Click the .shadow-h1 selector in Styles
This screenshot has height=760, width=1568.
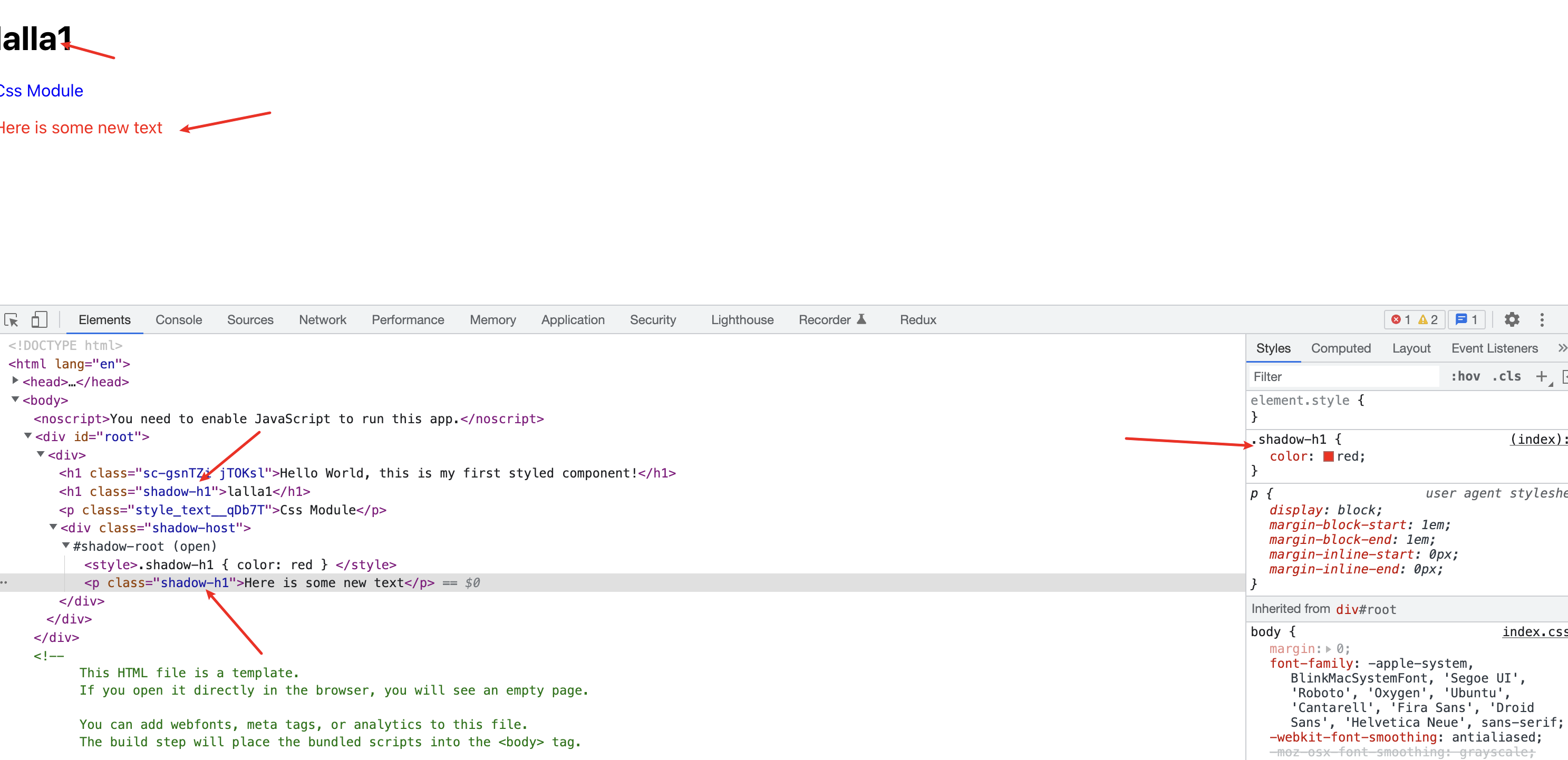pyautogui.click(x=1288, y=440)
